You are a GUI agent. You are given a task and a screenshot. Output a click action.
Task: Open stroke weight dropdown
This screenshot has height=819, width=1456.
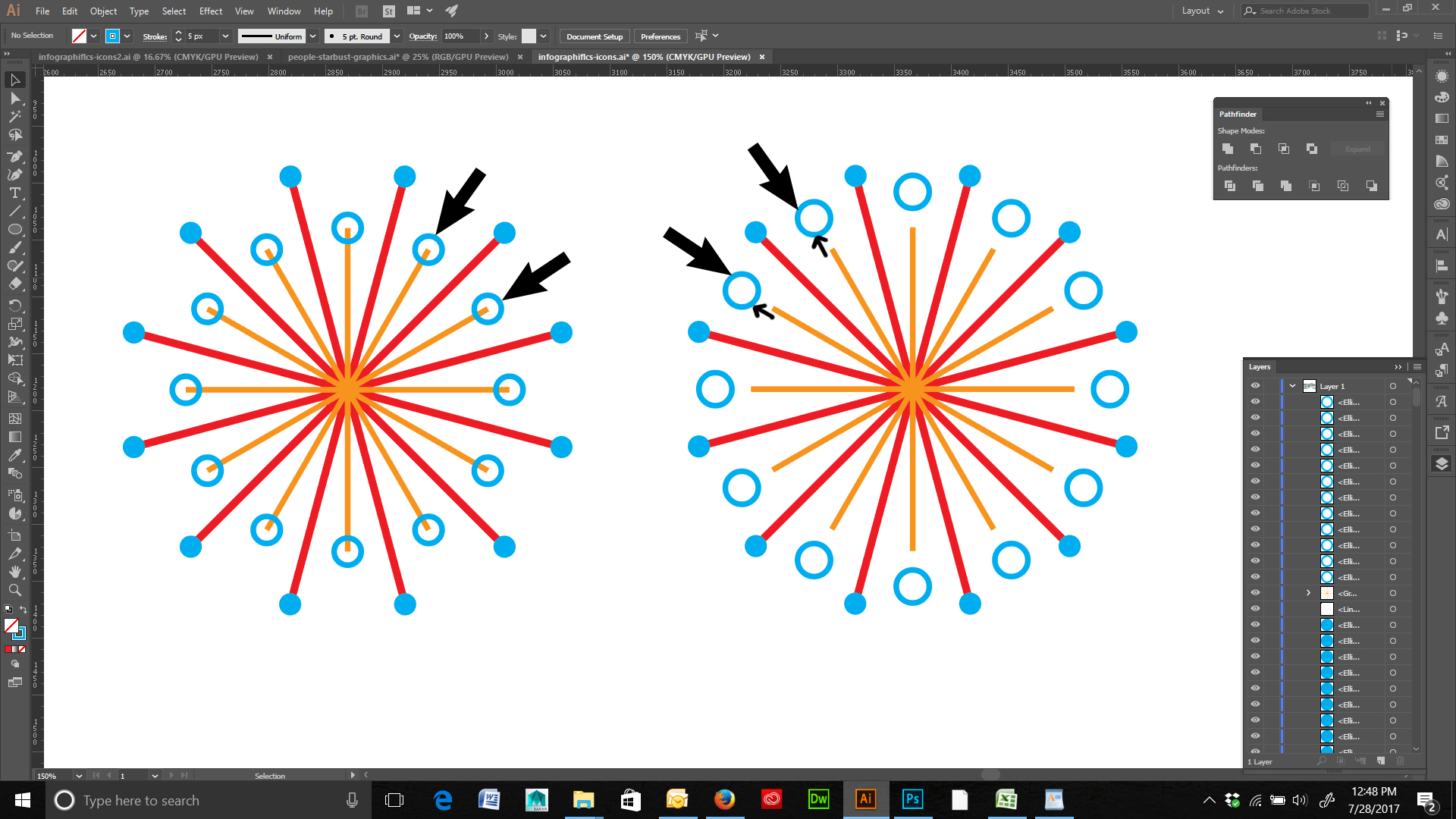click(x=225, y=36)
